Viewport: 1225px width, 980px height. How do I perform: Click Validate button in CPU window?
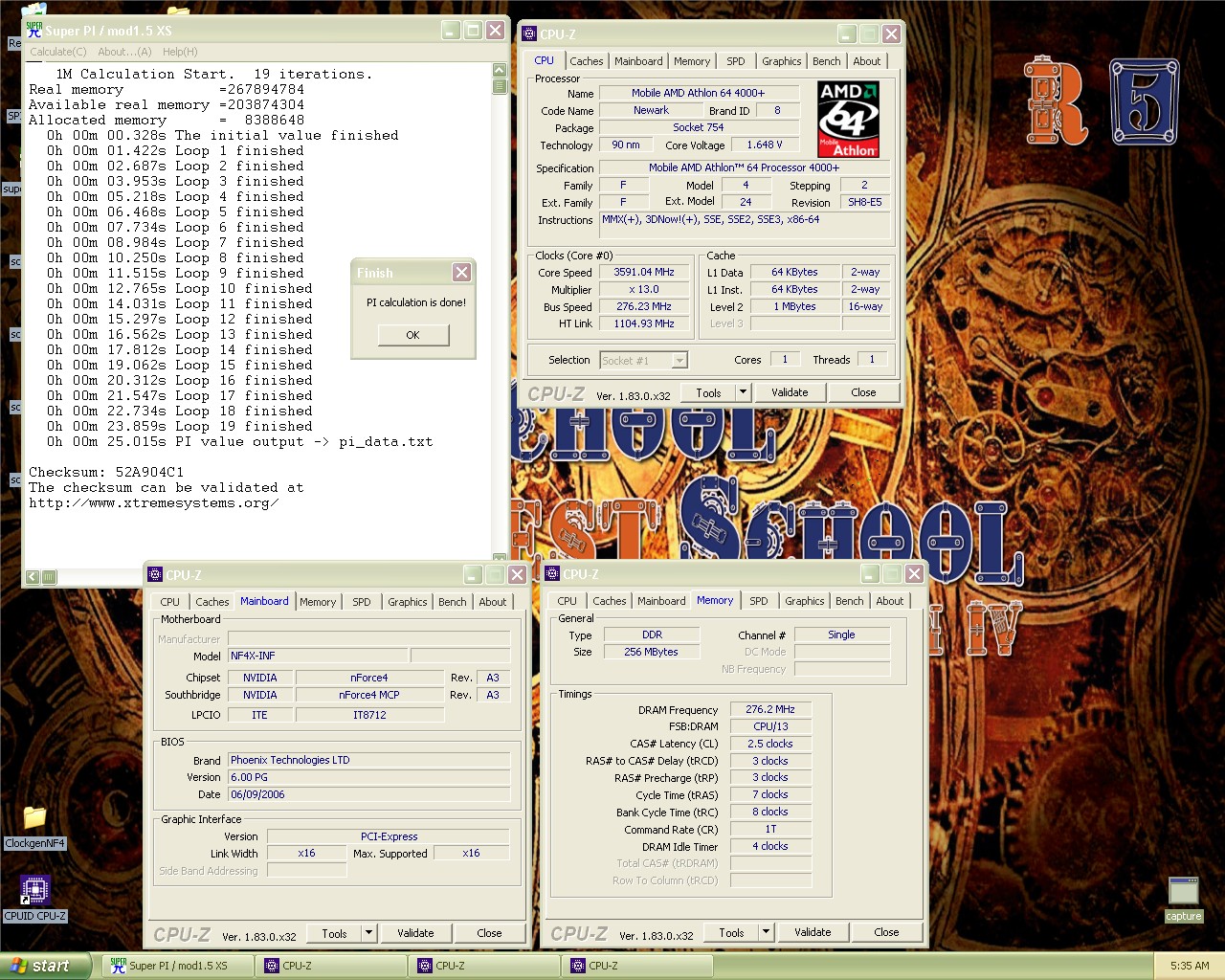pyautogui.click(x=790, y=392)
